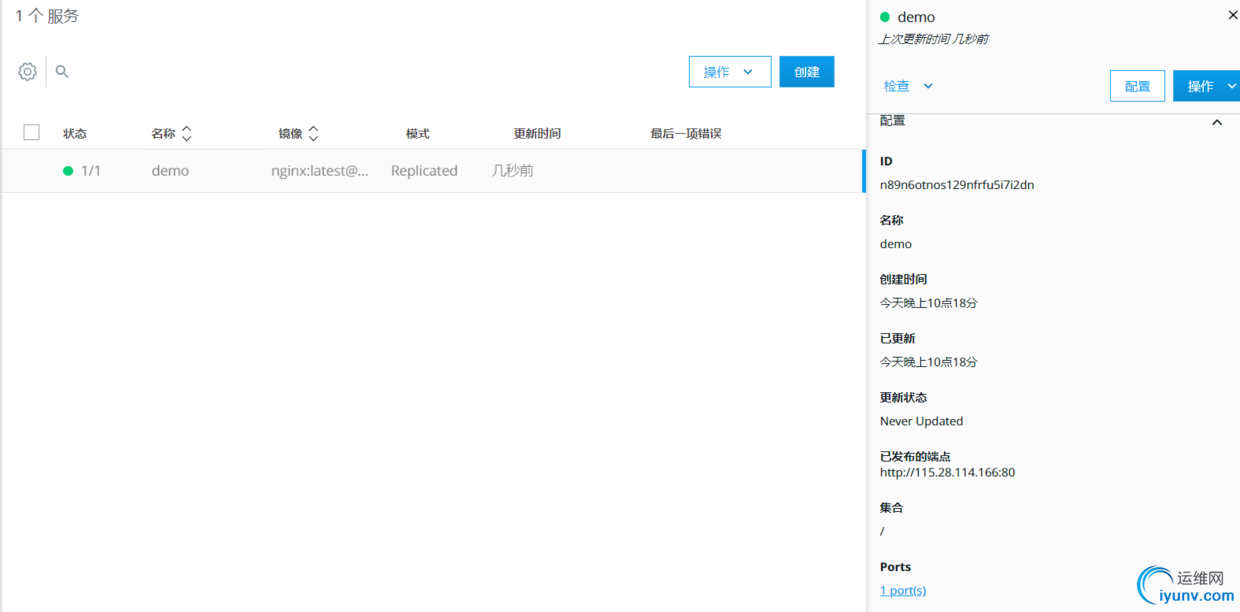Click green status dot in demo row

[68, 171]
